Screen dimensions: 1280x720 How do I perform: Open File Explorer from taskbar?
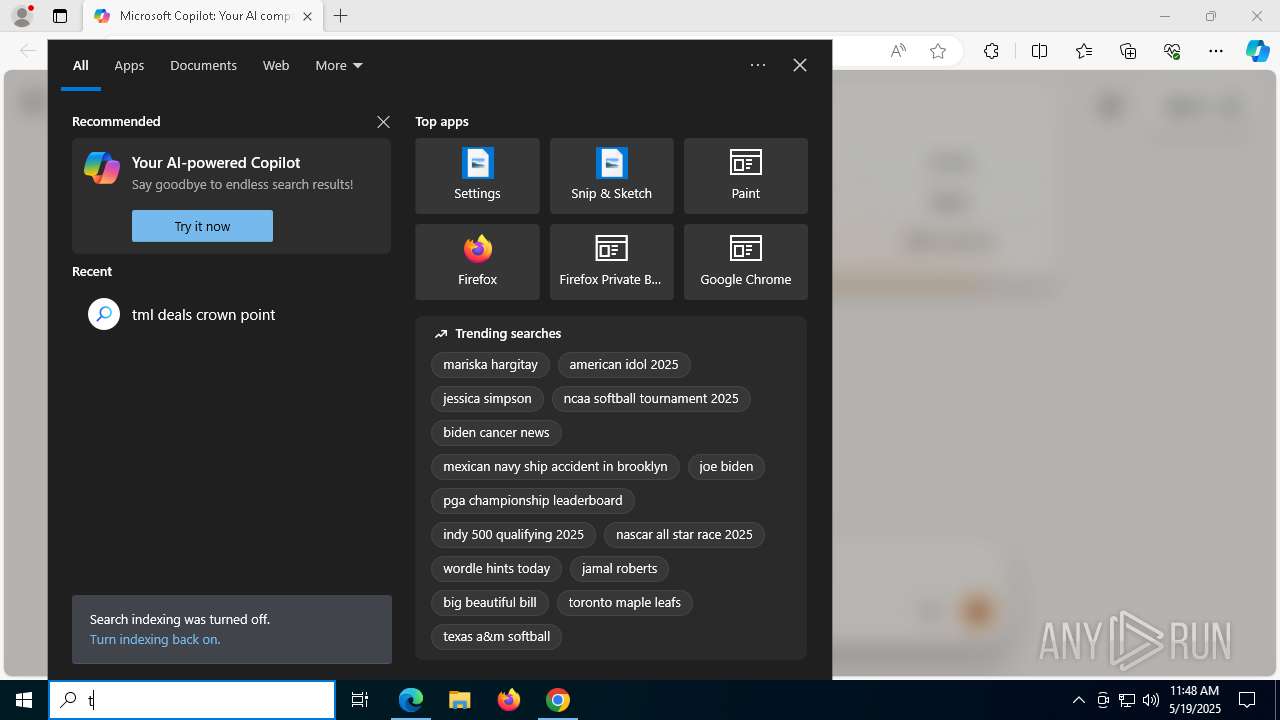pos(460,700)
